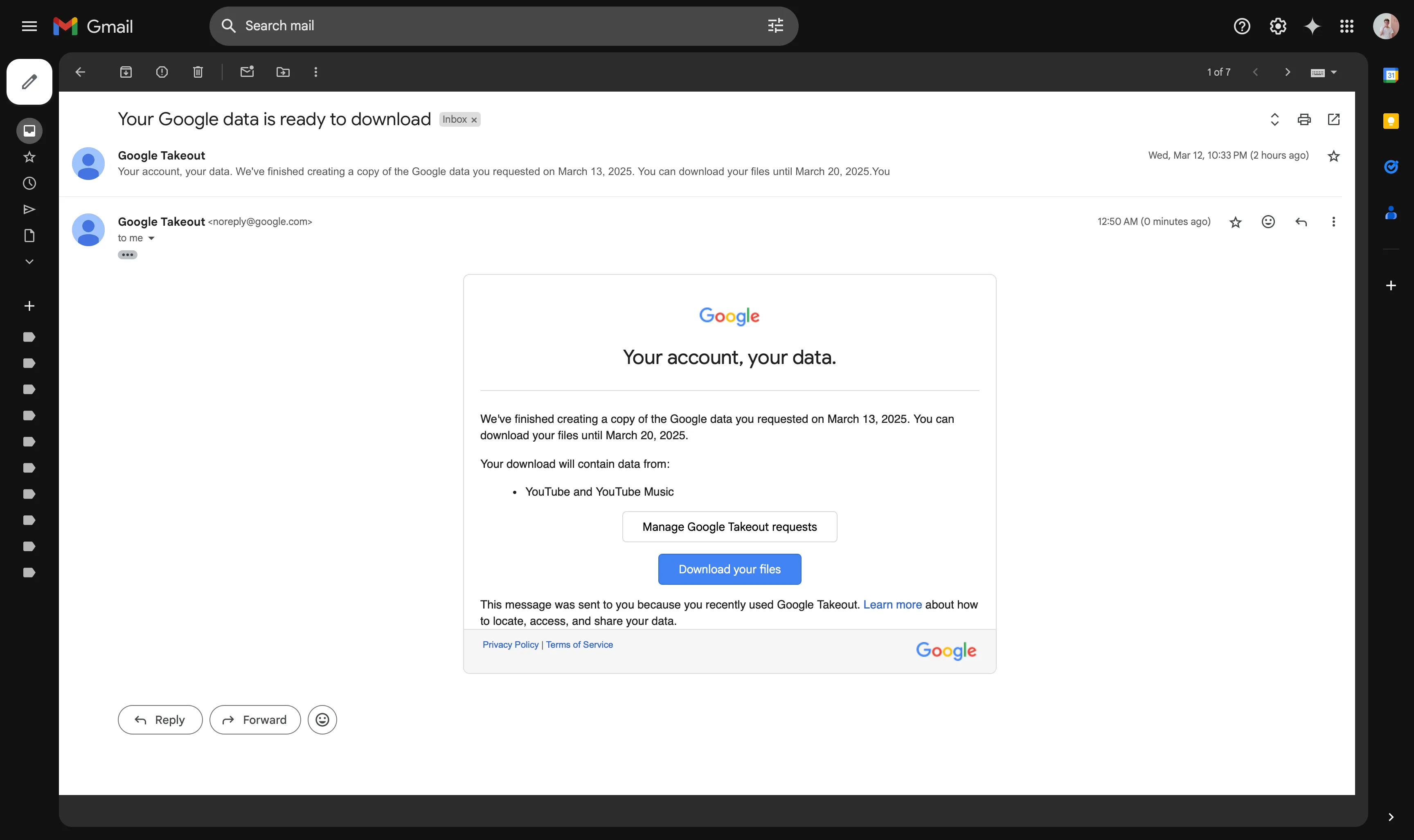Image resolution: width=1414 pixels, height=840 pixels.
Task: Open conversation in new window
Action: 1333,119
